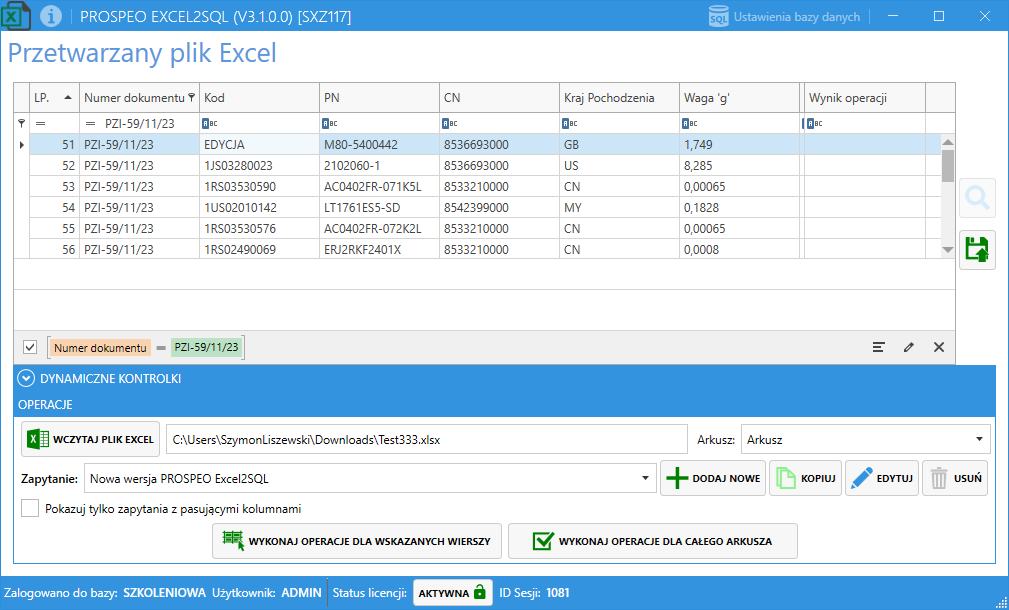Click the LP. filter row equals operator

tap(41, 123)
